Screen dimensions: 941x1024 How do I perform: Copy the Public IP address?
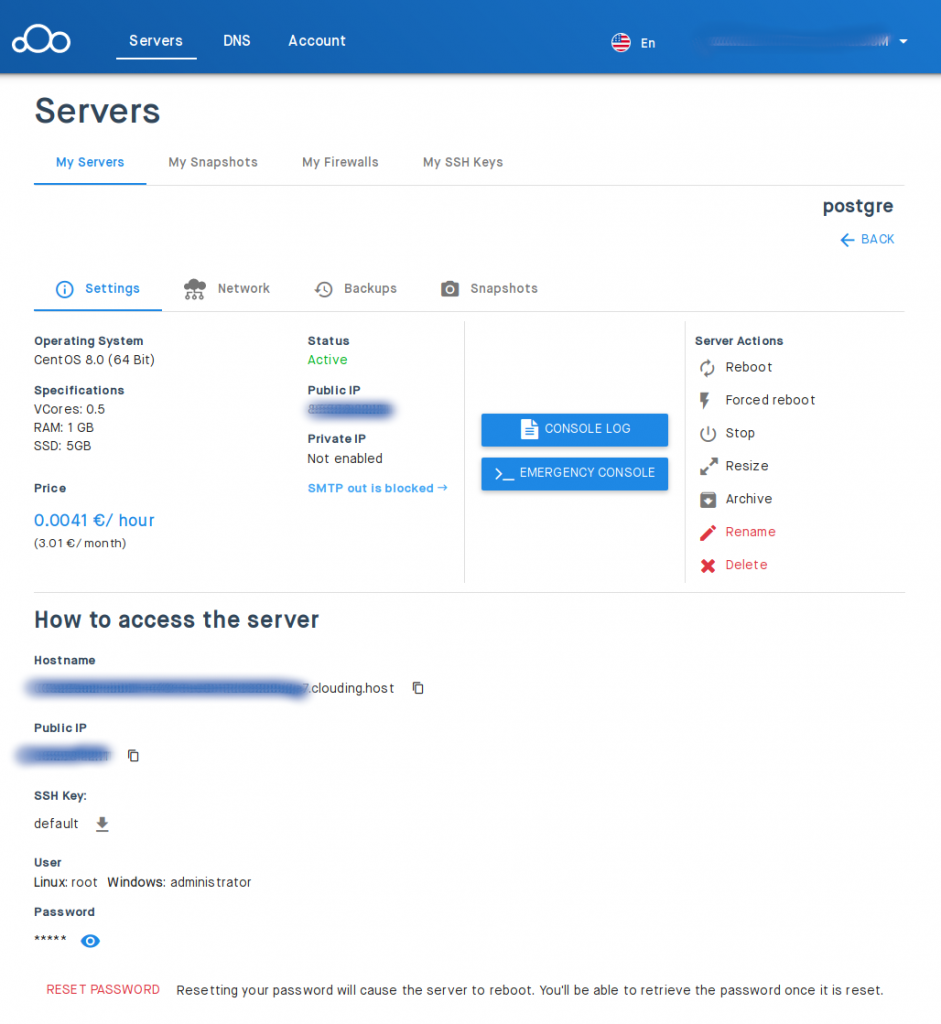coord(133,755)
